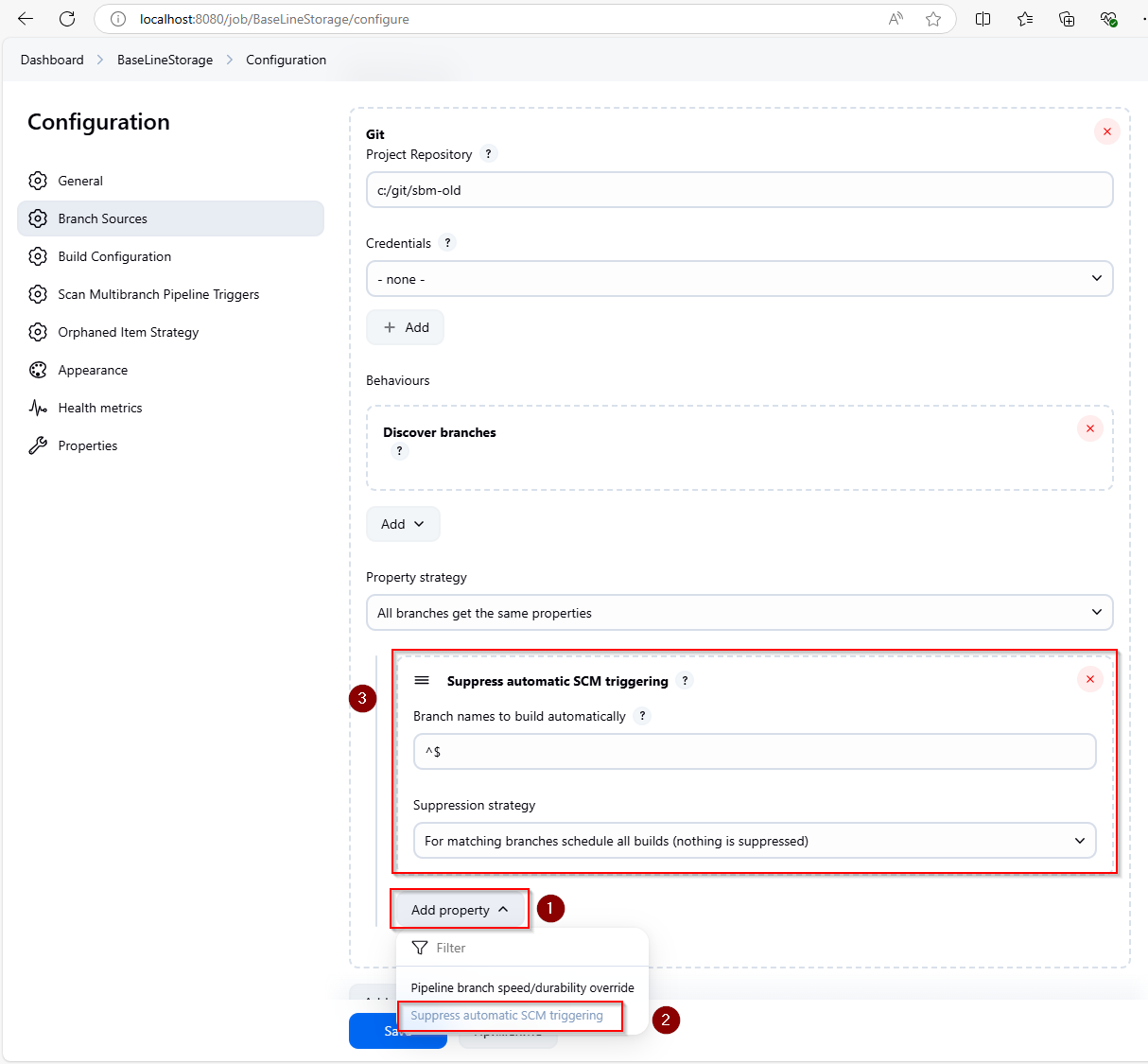Screen dimensions: 1148x1064
Task: Open the Property strategy dropdown
Action: (x=739, y=613)
